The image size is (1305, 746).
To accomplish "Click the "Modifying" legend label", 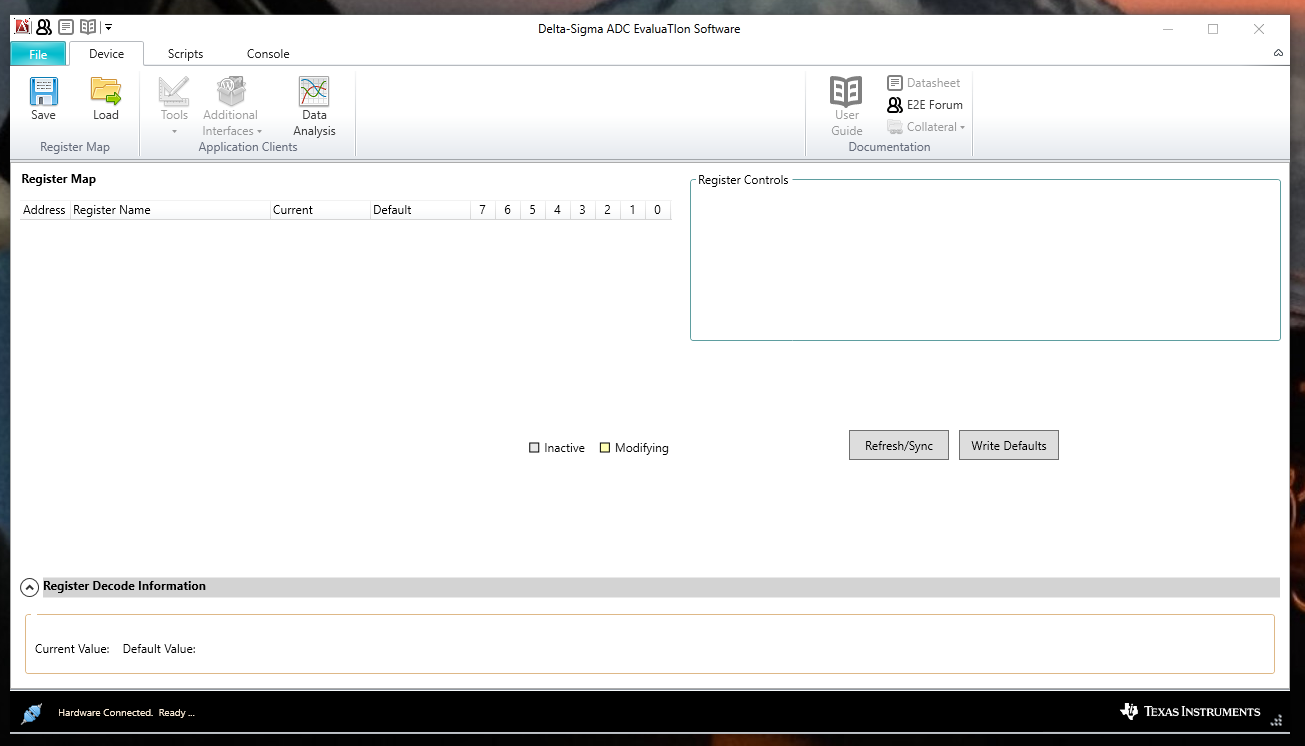I will pos(642,448).
